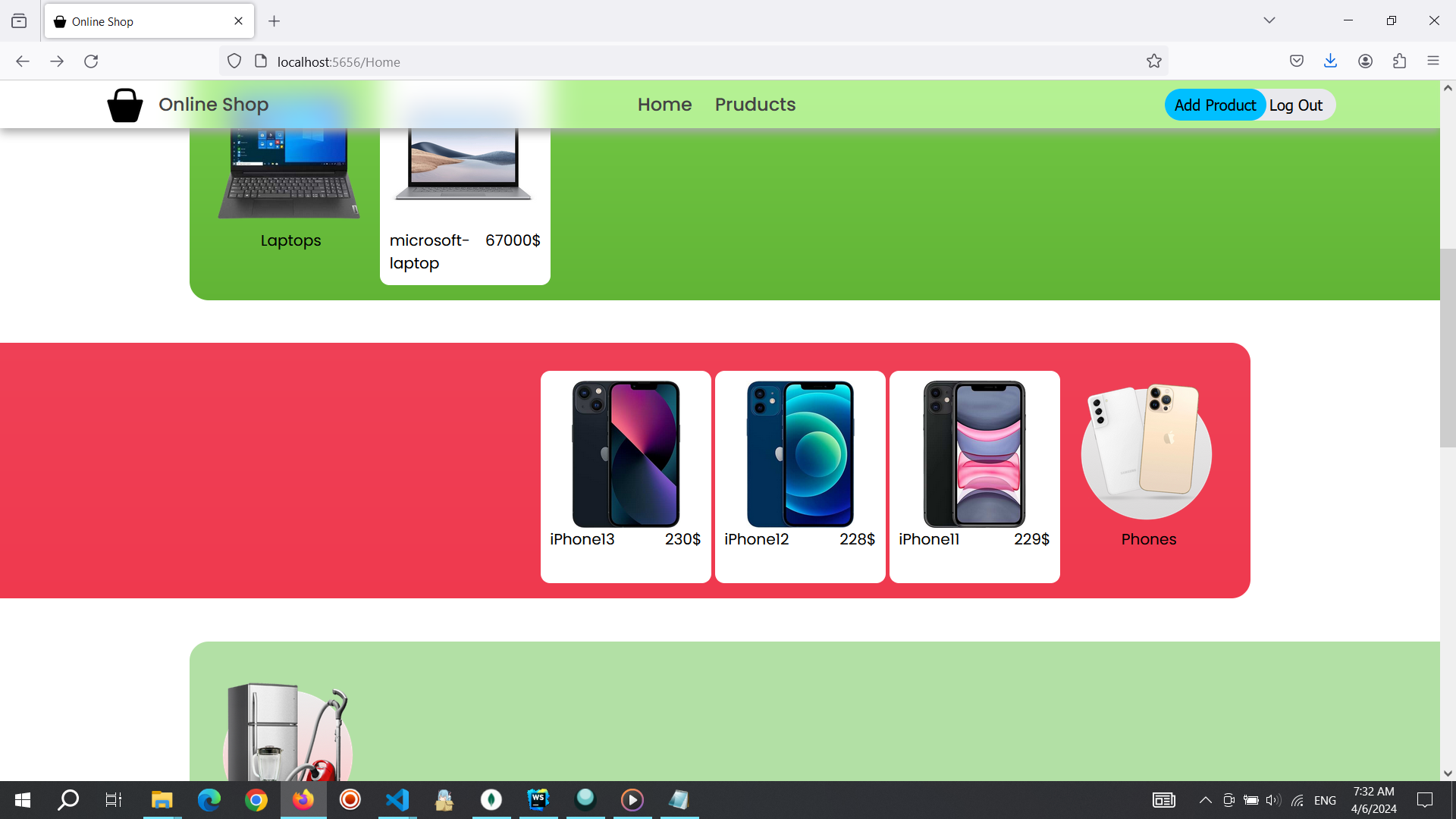
Task: Click the shopping basket logo icon
Action: [x=125, y=105]
